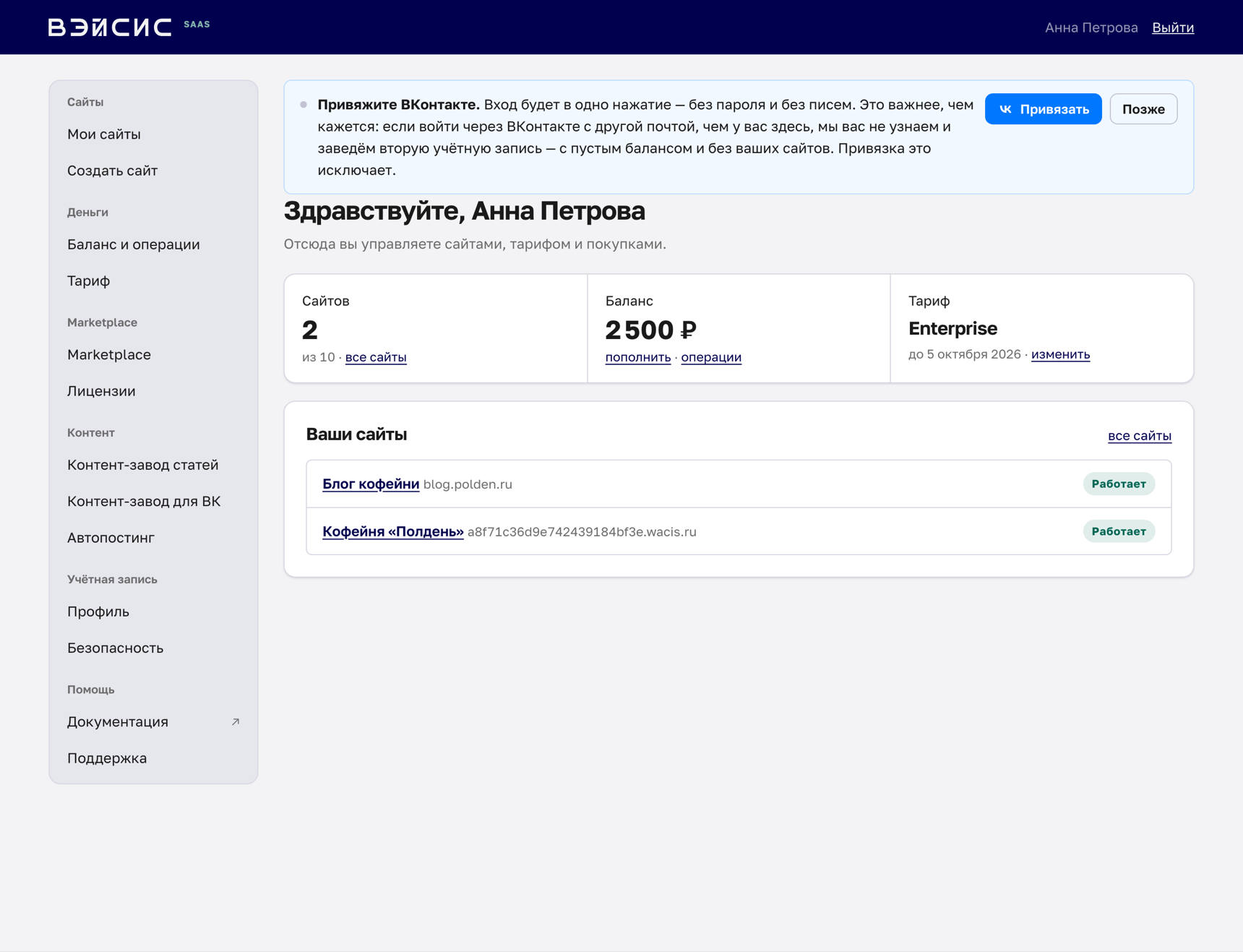This screenshot has height=952, width=1243.
Task: Click the a8f71c36d9e742439184bf3e.wacis.ru domain text
Action: [582, 532]
